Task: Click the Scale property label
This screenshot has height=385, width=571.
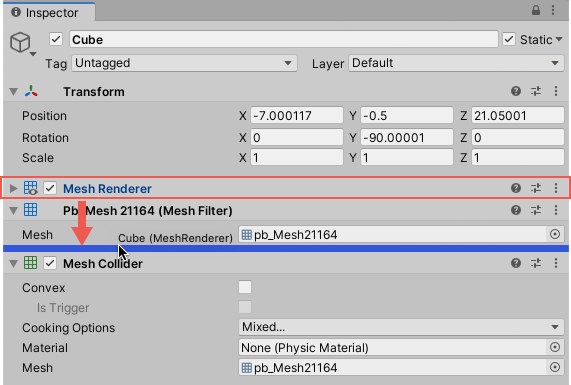Action: (x=38, y=158)
